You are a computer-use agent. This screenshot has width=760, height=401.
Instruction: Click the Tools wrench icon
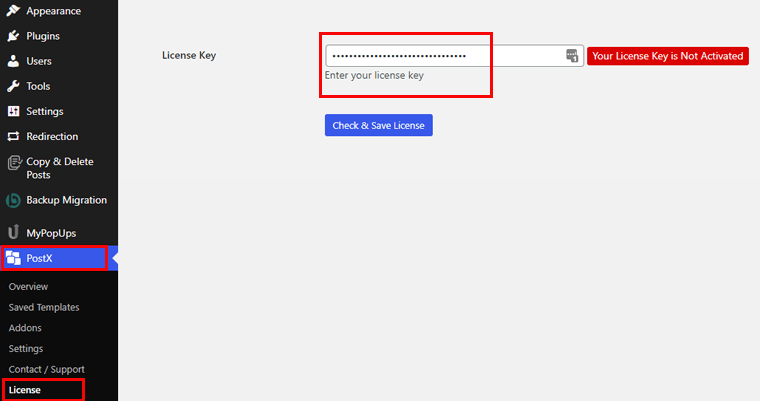click(x=13, y=86)
